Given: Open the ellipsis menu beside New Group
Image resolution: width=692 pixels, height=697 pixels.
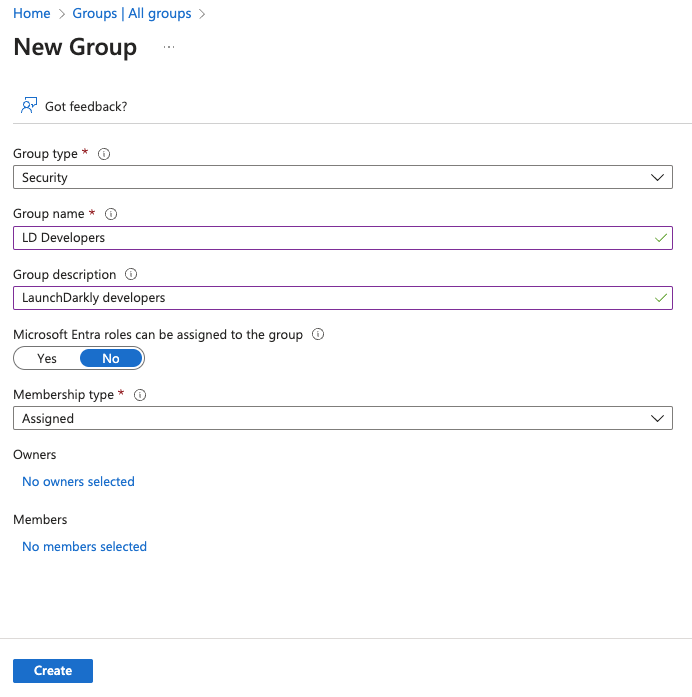Looking at the screenshot, I should click(169, 48).
